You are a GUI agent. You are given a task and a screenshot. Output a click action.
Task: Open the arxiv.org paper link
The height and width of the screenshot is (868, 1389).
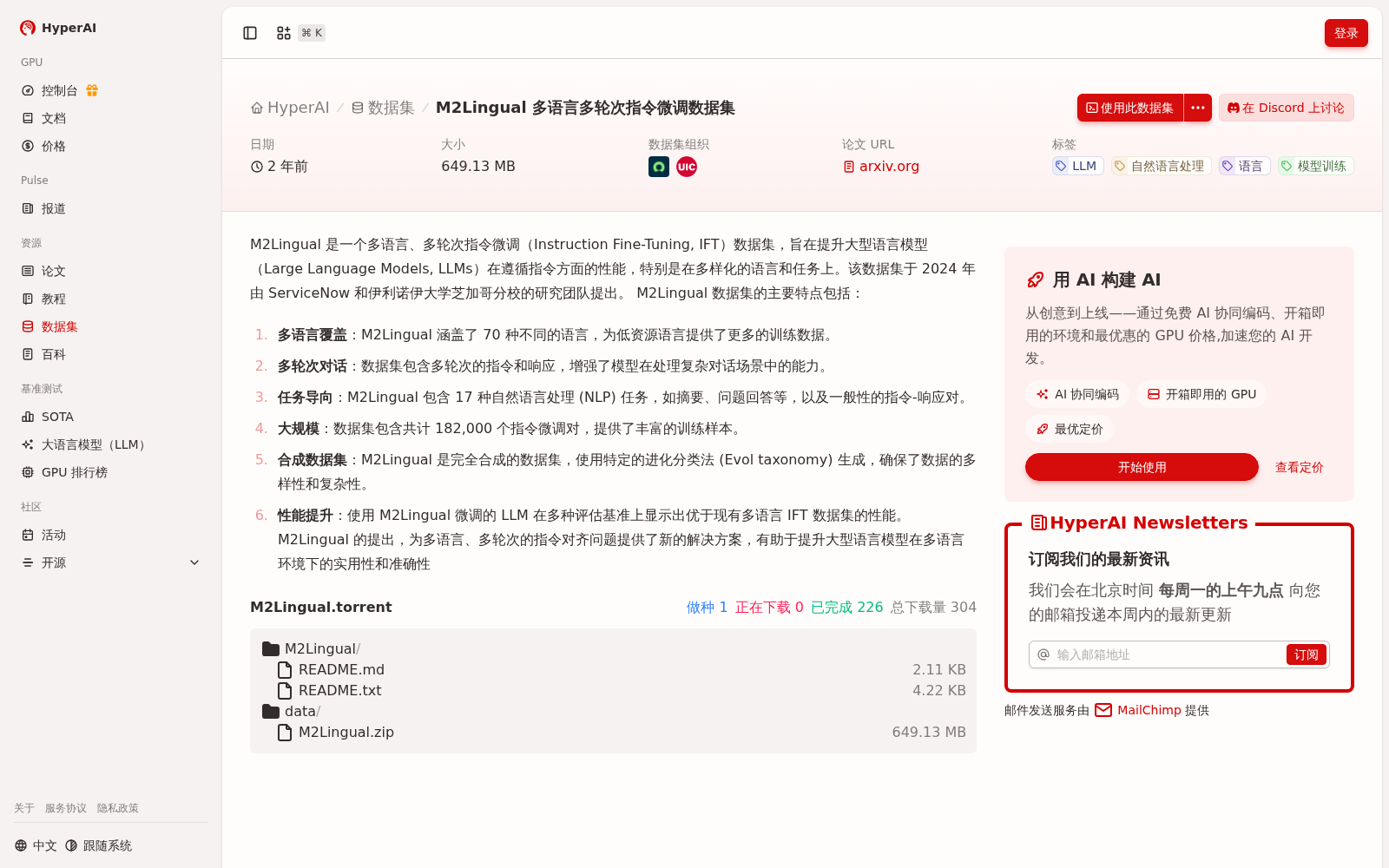click(881, 167)
